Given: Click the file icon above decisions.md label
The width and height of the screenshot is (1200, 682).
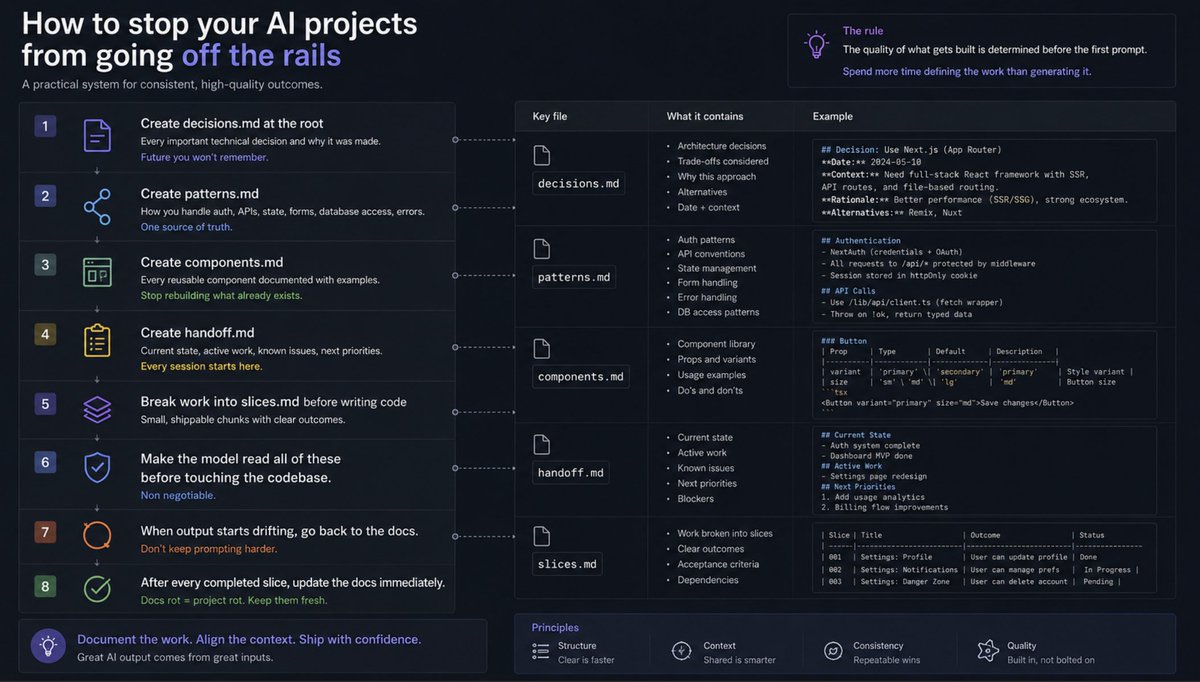Looking at the screenshot, I should point(541,156).
